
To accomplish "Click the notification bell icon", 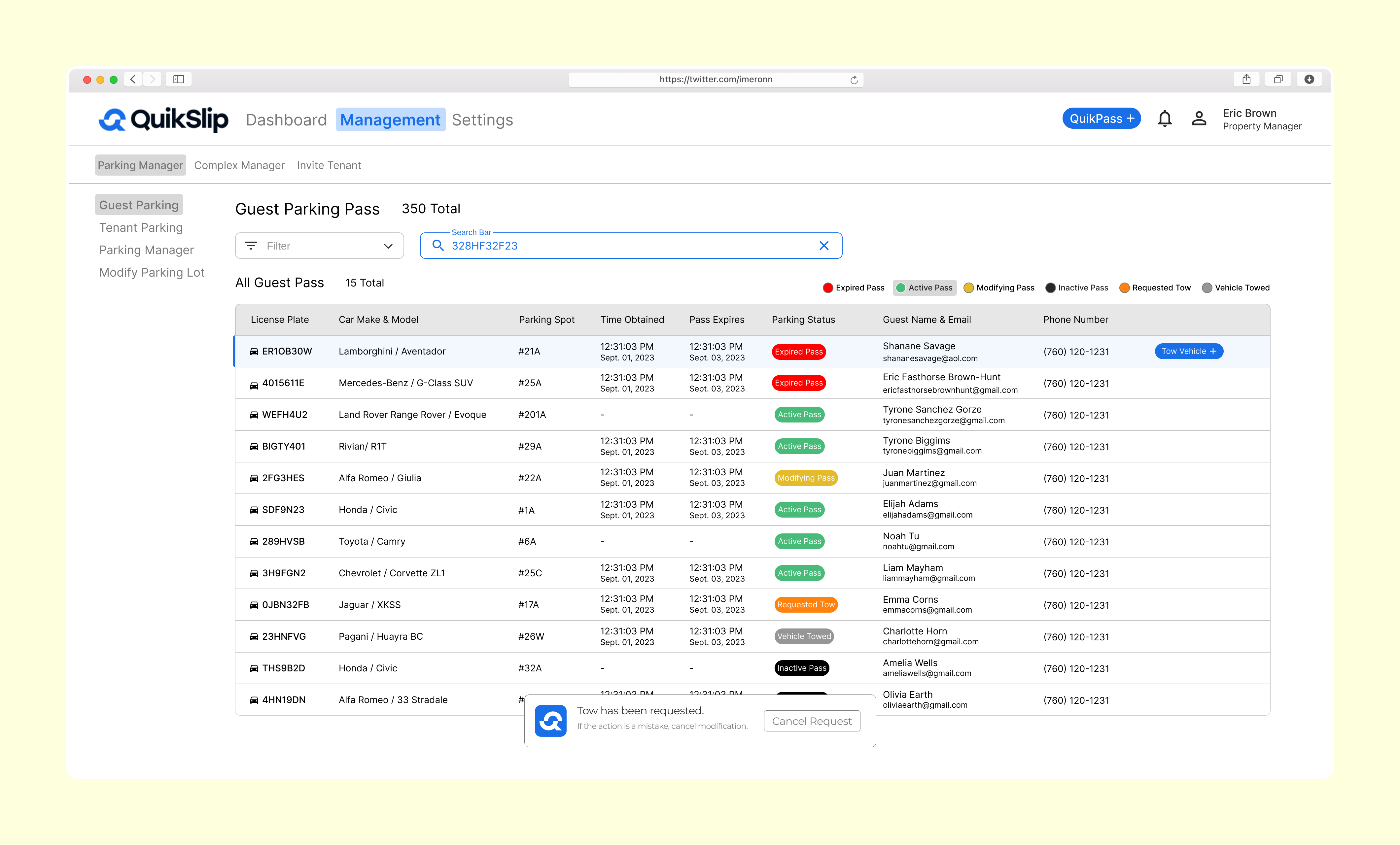I will click(x=1164, y=119).
